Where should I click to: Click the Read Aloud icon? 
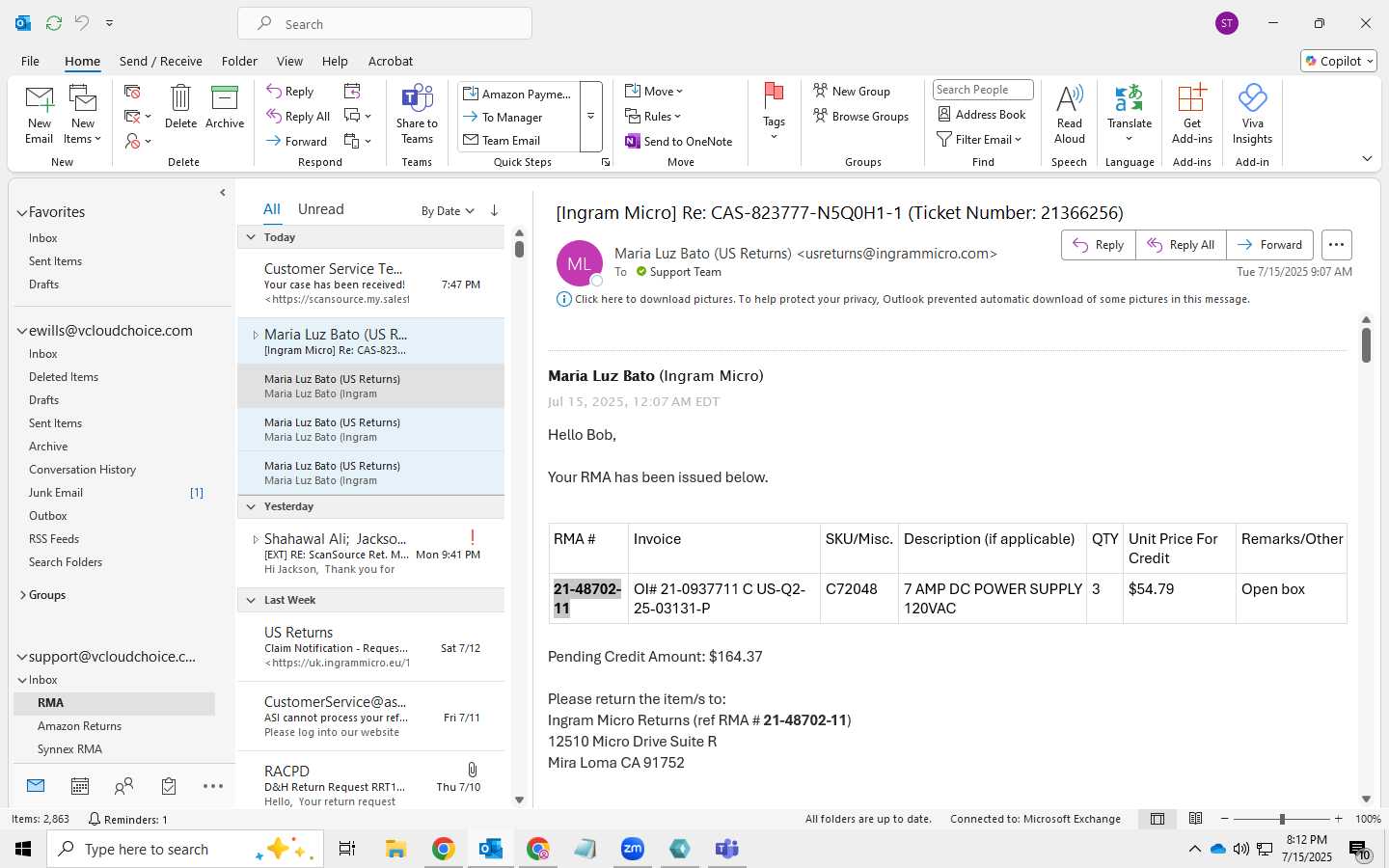point(1070,115)
